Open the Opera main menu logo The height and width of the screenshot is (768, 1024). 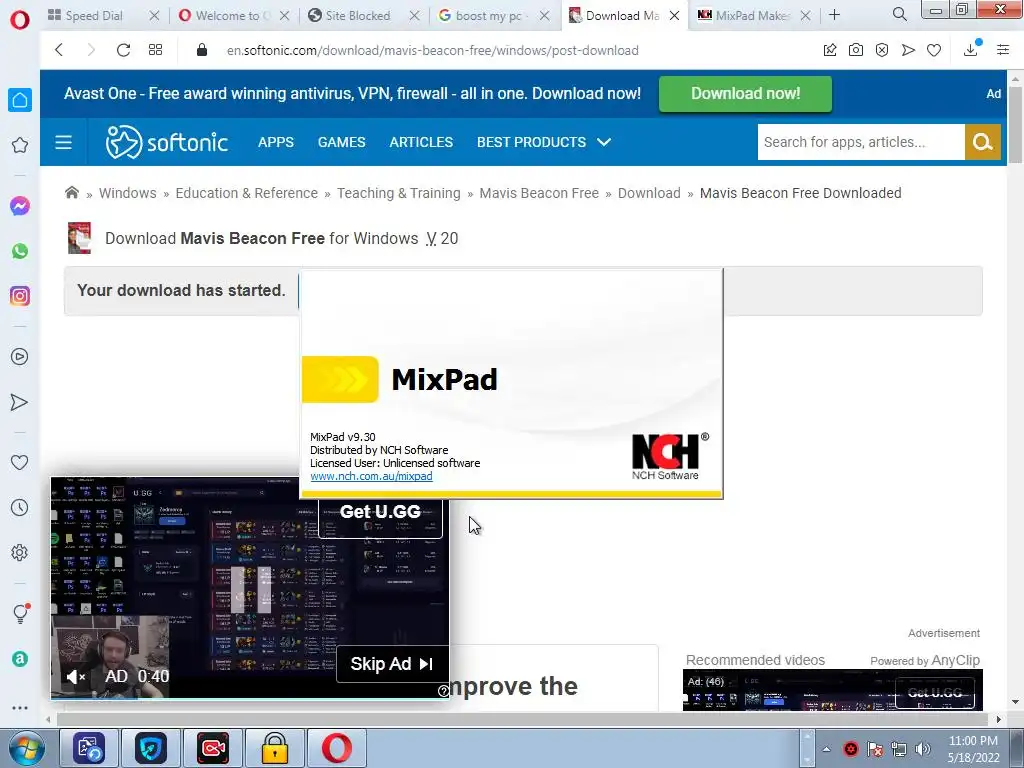(x=20, y=20)
